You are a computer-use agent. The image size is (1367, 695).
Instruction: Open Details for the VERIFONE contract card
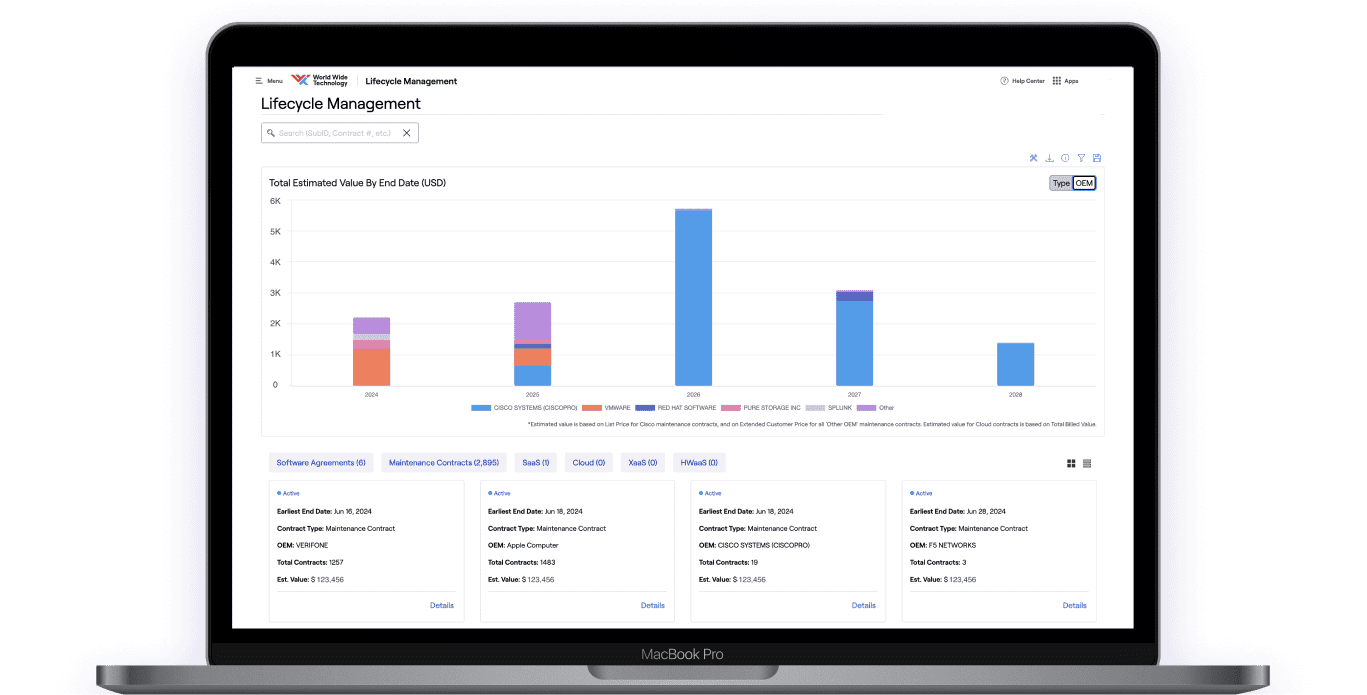tap(442, 605)
